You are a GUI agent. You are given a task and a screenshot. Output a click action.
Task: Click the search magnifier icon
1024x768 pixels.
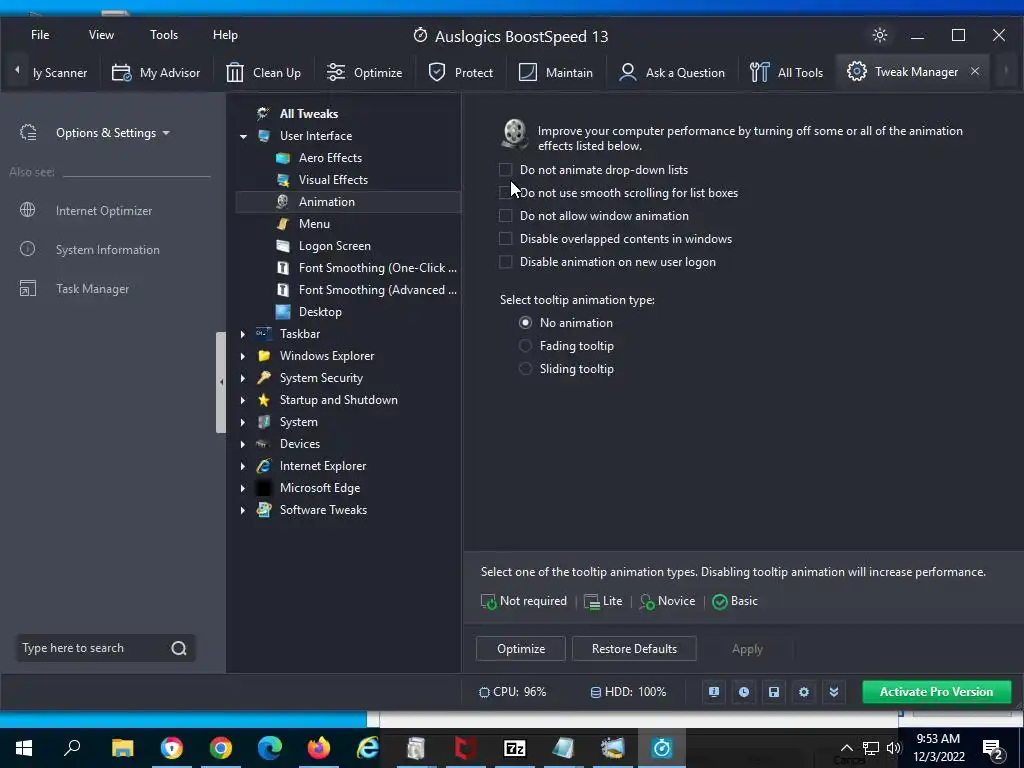point(179,648)
